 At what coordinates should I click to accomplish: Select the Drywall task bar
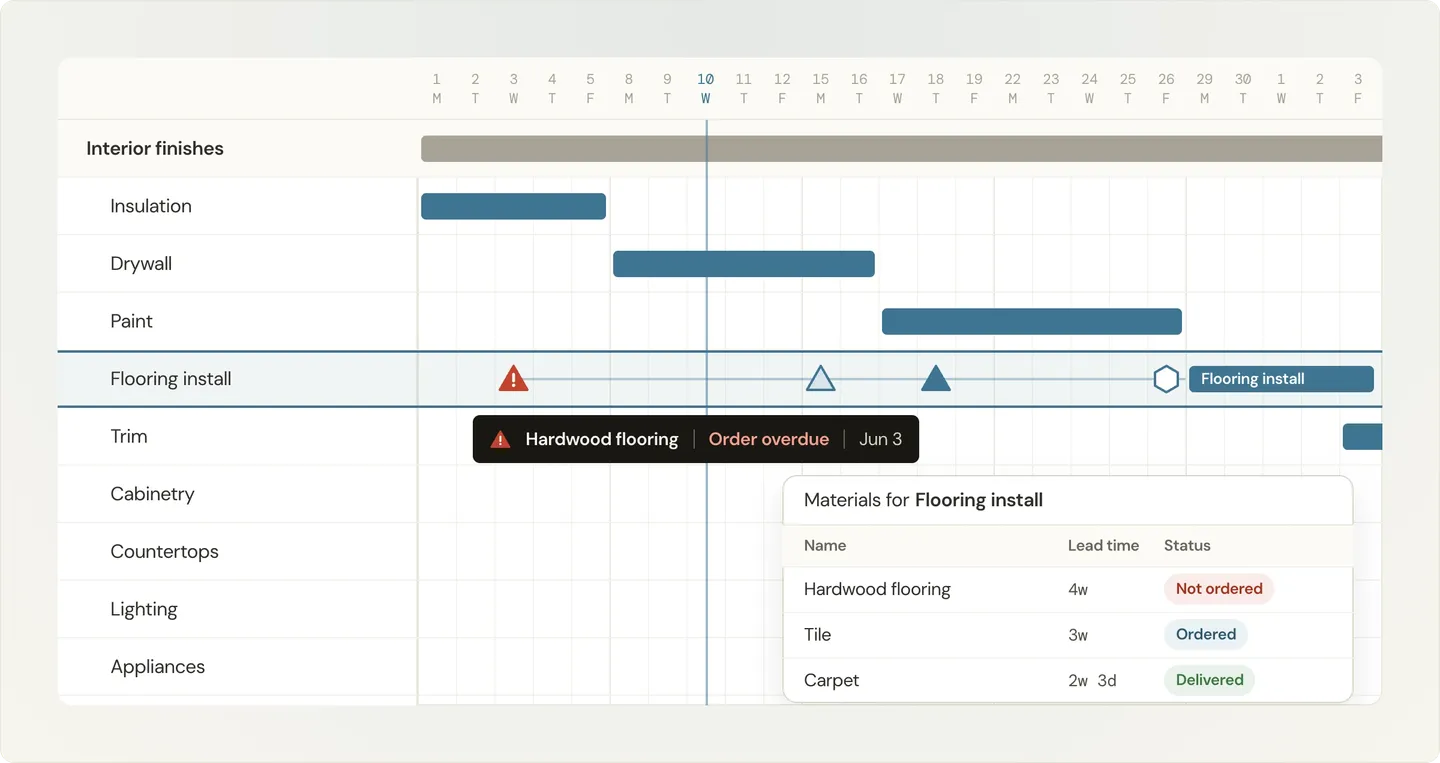744,264
